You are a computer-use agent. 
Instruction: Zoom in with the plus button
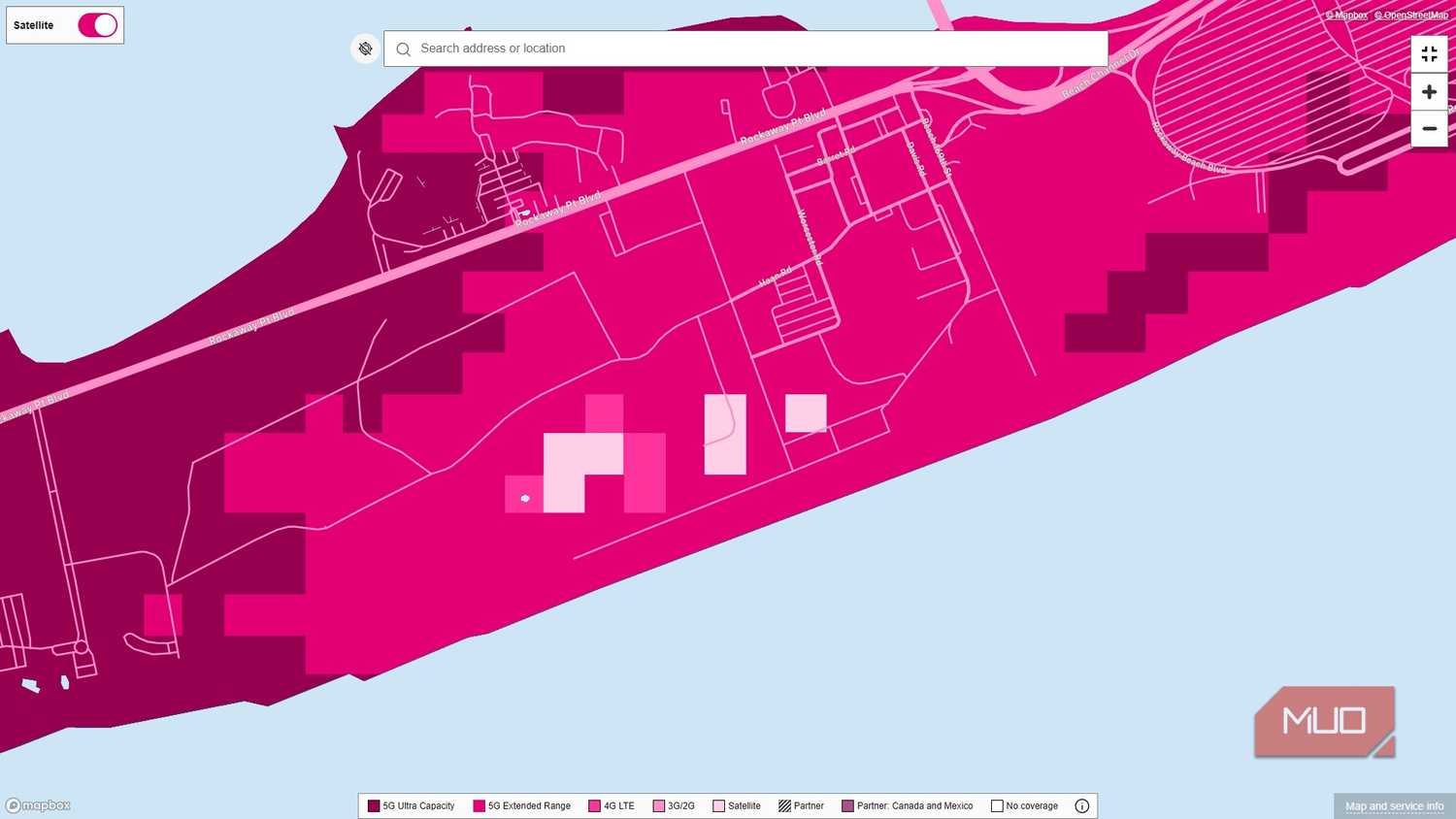[1429, 92]
